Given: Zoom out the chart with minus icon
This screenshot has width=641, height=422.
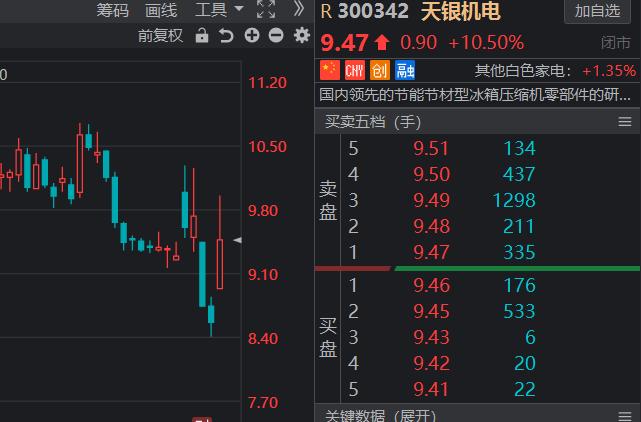Looking at the screenshot, I should [x=276, y=36].
